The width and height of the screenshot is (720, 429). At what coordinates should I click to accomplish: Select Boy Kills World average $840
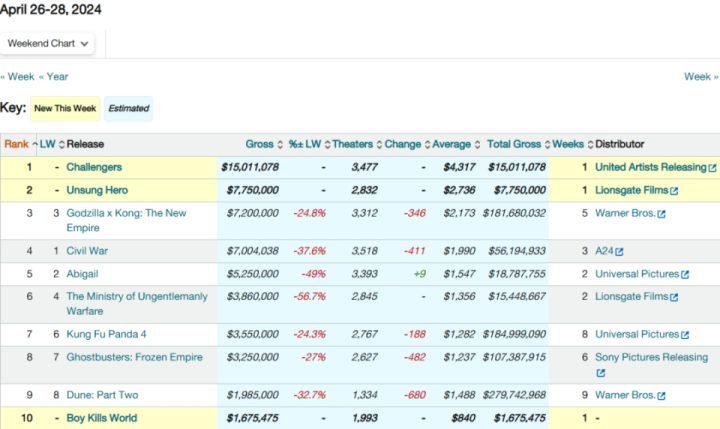click(463, 418)
